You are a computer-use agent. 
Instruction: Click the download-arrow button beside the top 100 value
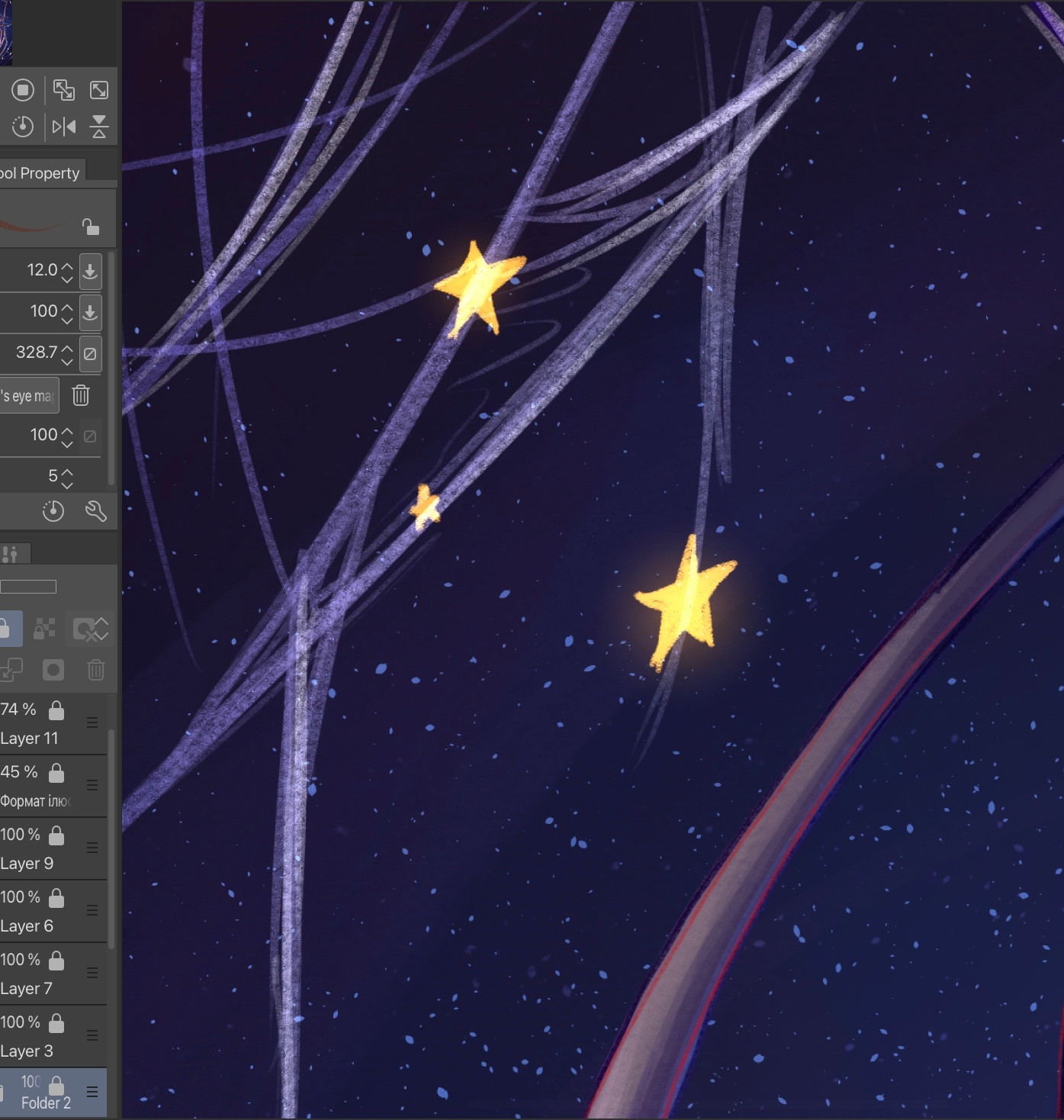[x=90, y=312]
